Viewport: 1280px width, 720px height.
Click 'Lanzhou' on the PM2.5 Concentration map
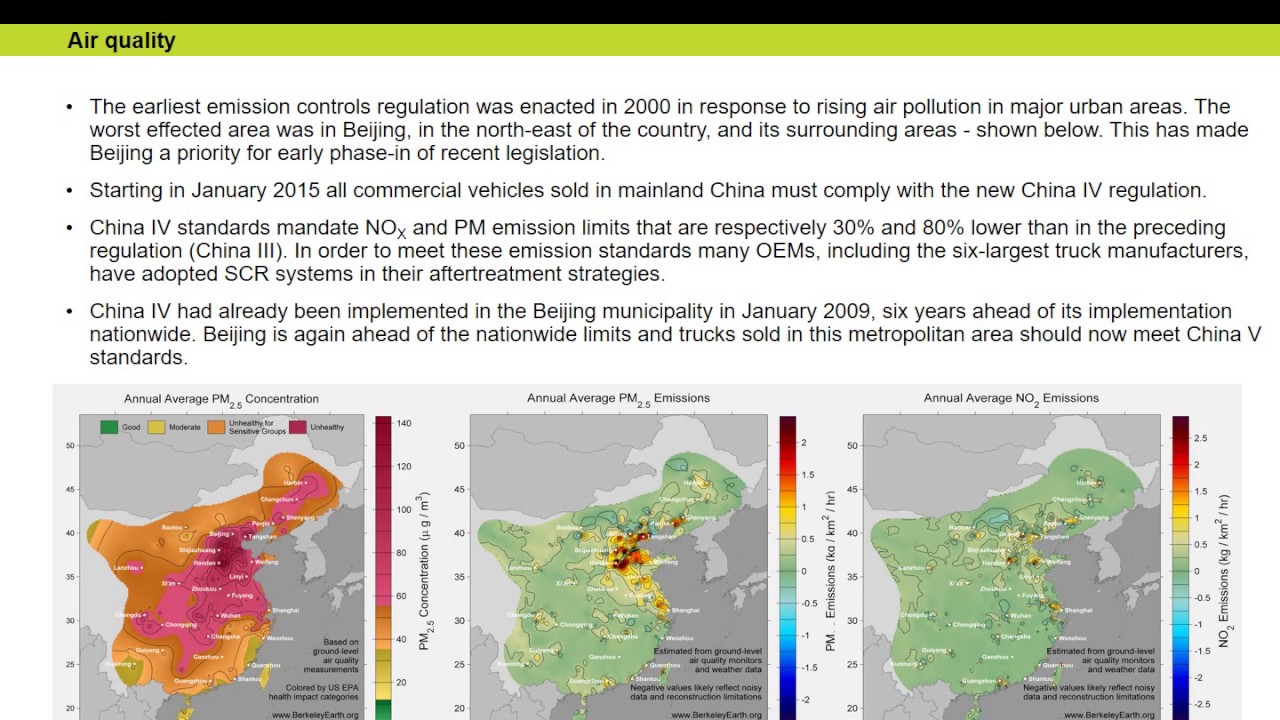click(x=126, y=568)
